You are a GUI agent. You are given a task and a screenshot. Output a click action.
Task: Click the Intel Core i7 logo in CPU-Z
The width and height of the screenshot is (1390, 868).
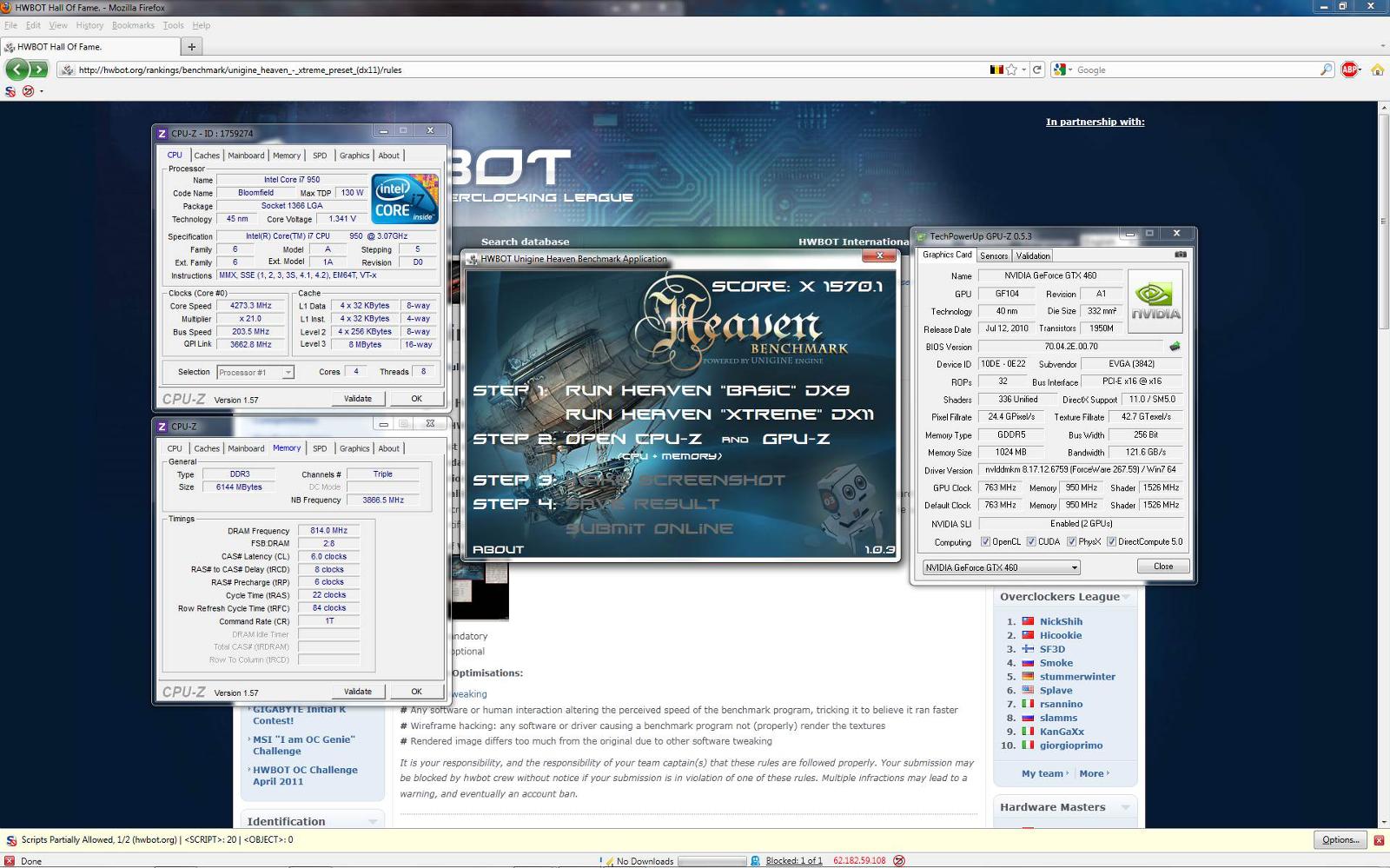pyautogui.click(x=405, y=199)
